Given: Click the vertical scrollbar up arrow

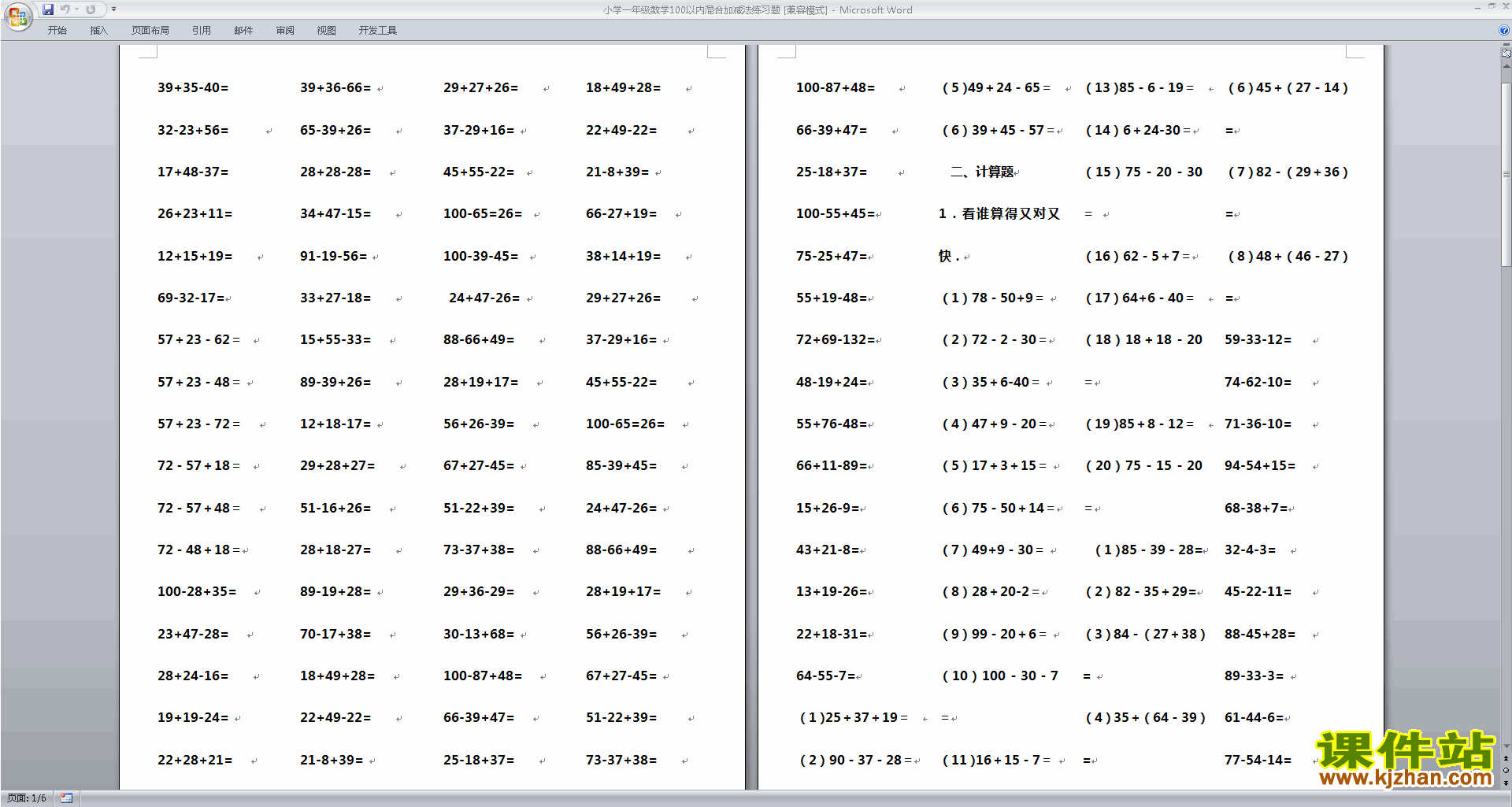Looking at the screenshot, I should (1506, 66).
